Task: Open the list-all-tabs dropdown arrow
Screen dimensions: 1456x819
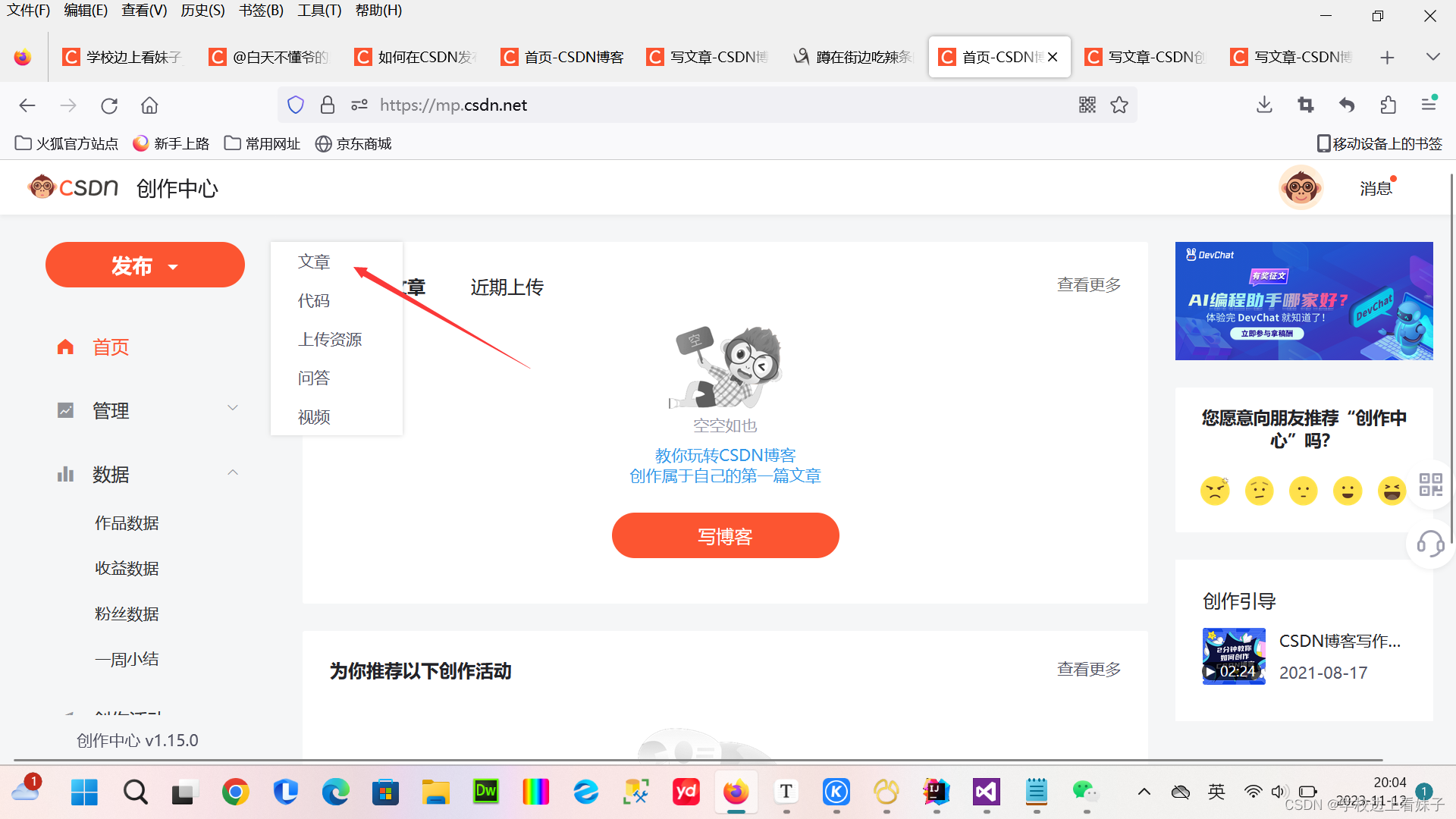Action: 1432,58
